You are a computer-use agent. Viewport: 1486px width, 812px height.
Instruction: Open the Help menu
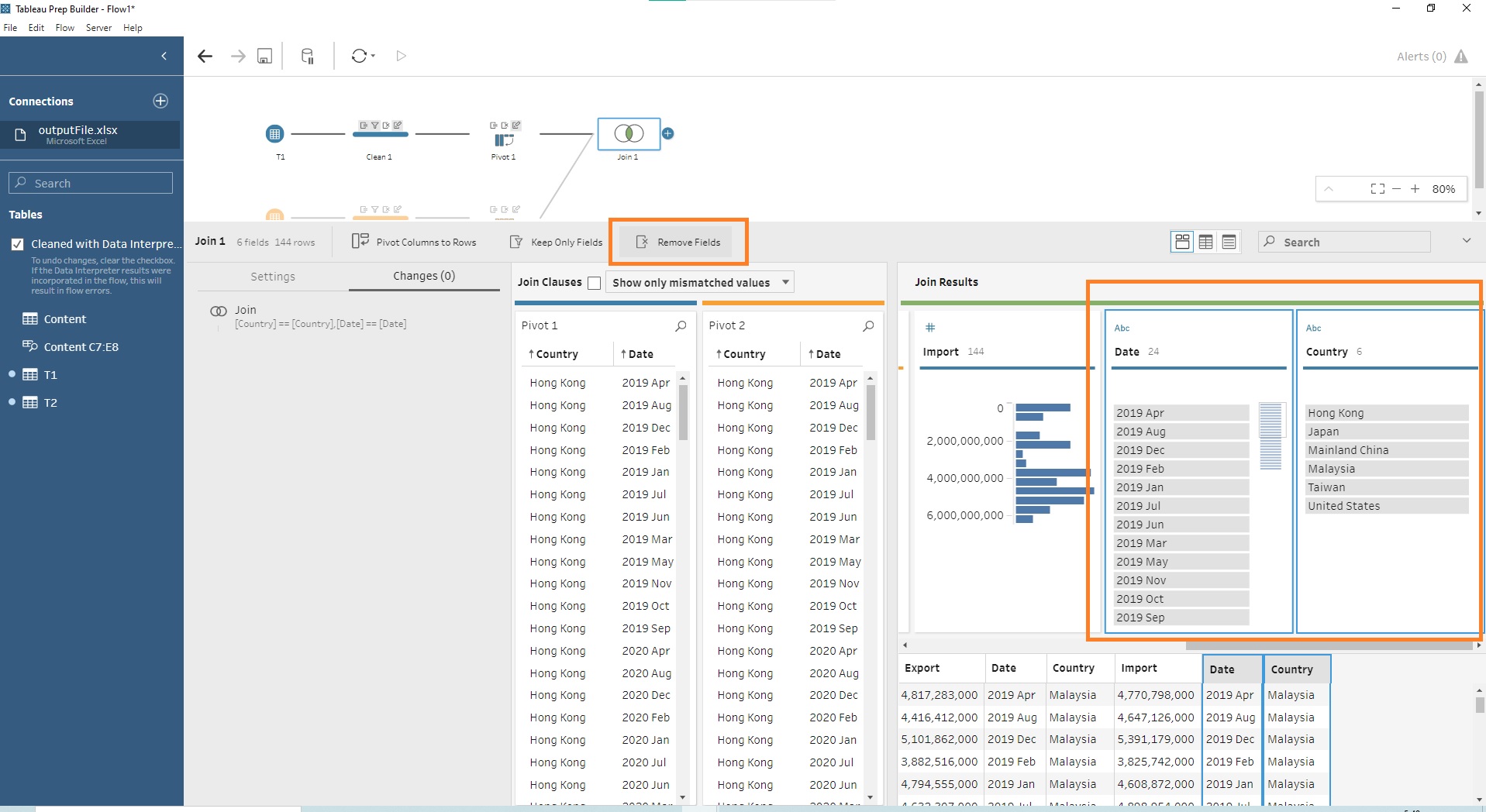point(133,28)
